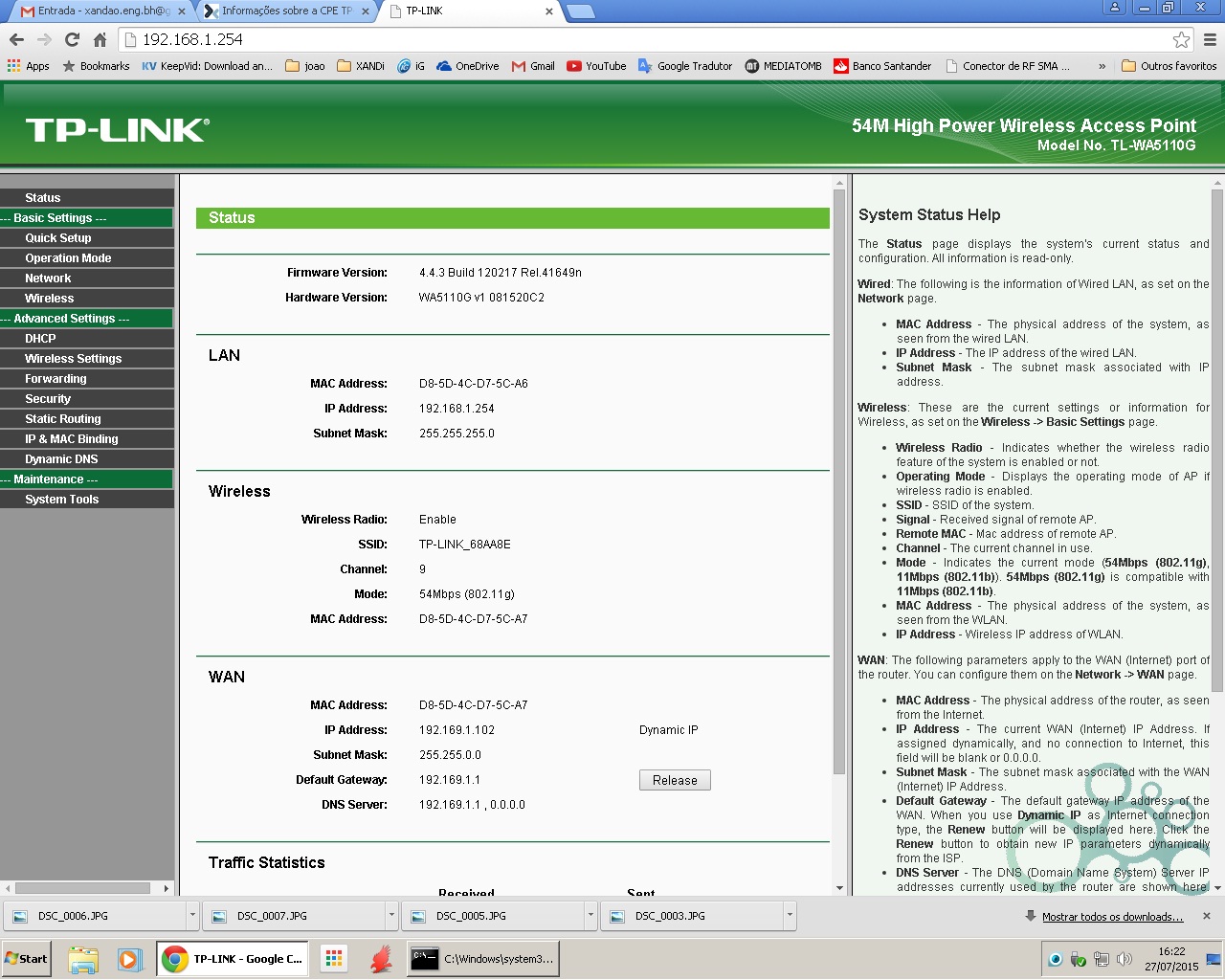
Task: Close the Informações sobre a CPE tab
Action: pyautogui.click(x=365, y=11)
